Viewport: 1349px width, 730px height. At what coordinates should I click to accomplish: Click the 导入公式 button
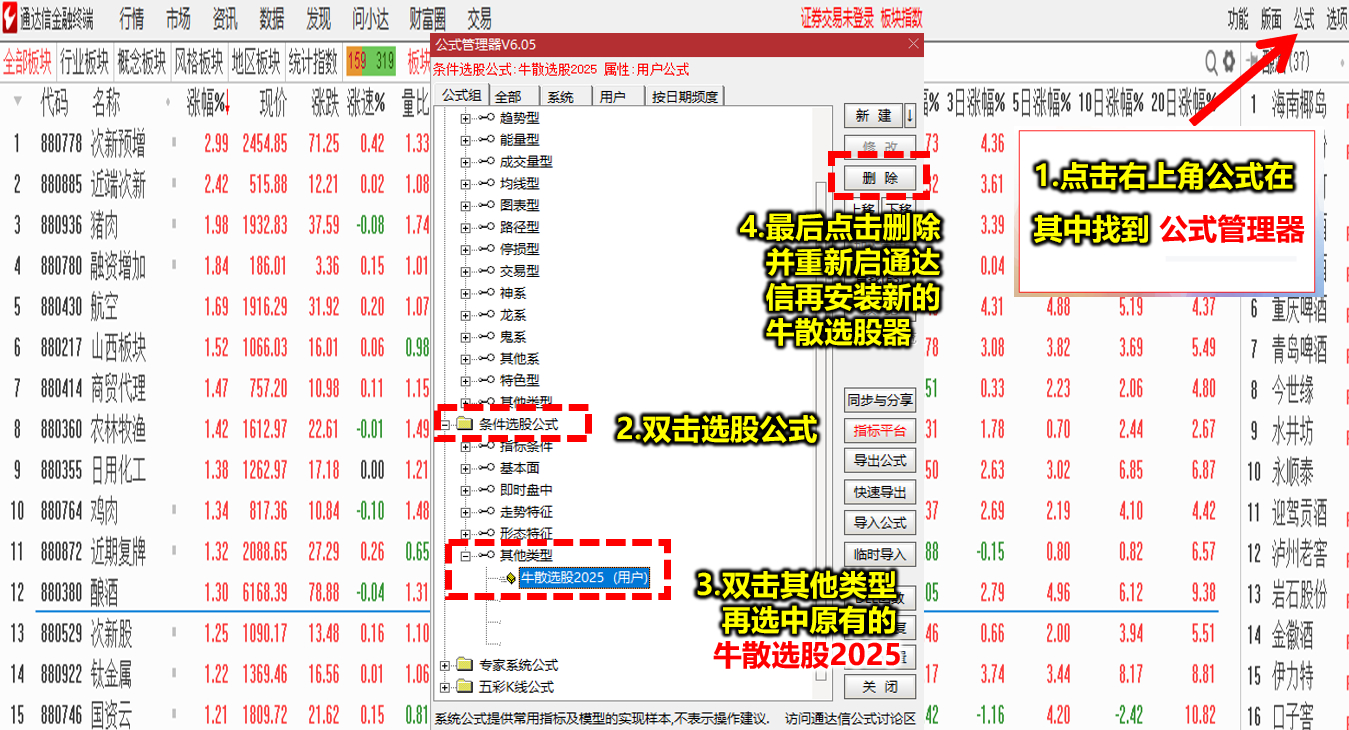click(880, 522)
